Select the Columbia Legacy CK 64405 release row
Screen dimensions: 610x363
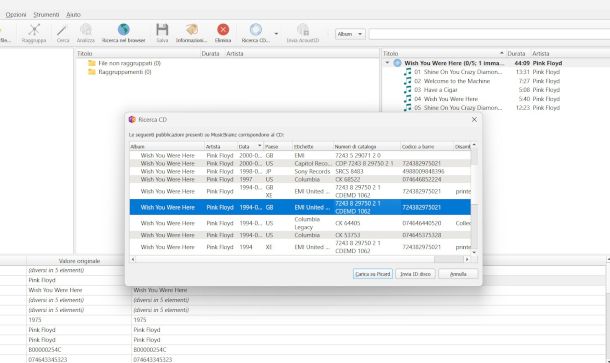coord(300,223)
